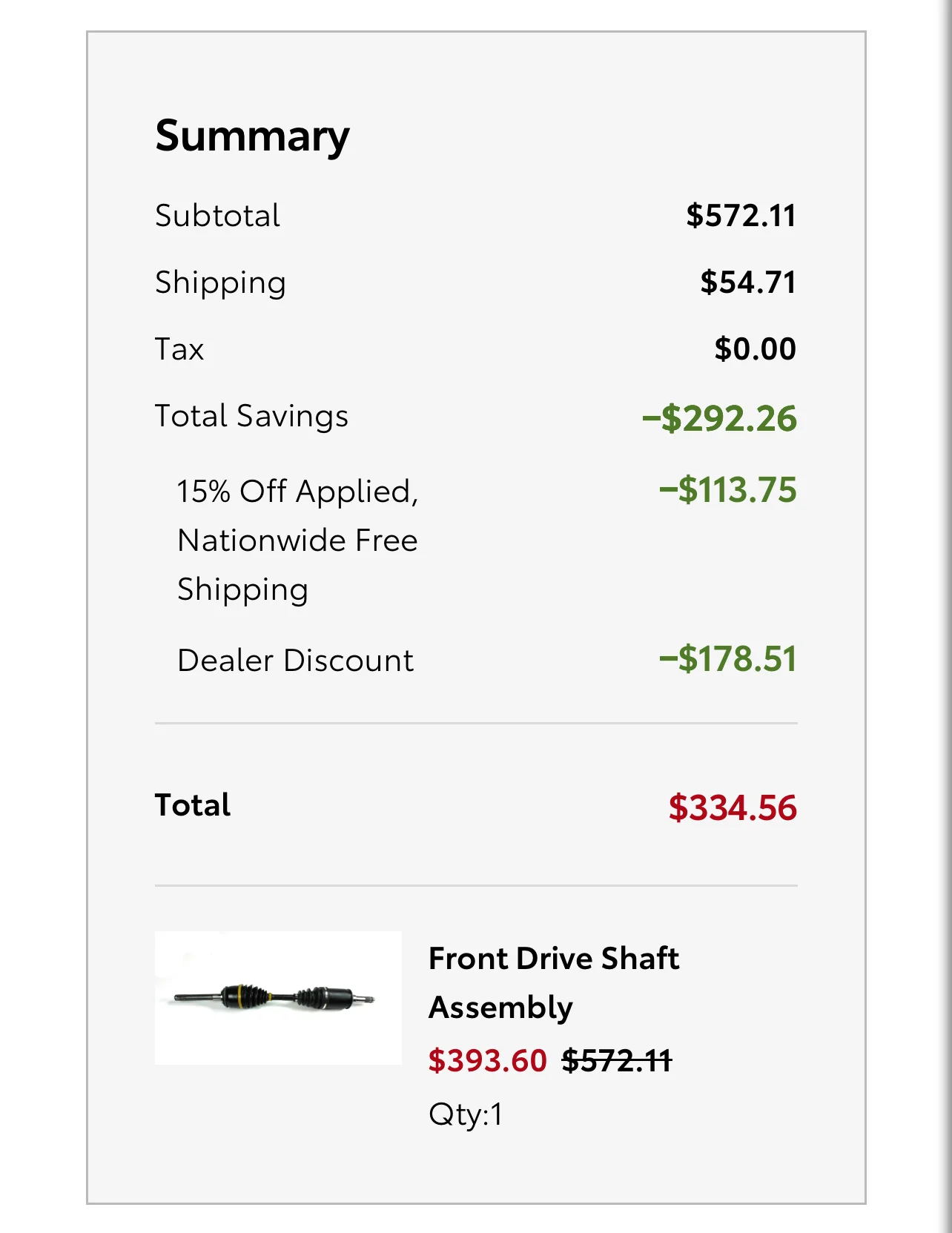The image size is (952, 1233).
Task: Click the Total Savings label
Action: (x=251, y=416)
